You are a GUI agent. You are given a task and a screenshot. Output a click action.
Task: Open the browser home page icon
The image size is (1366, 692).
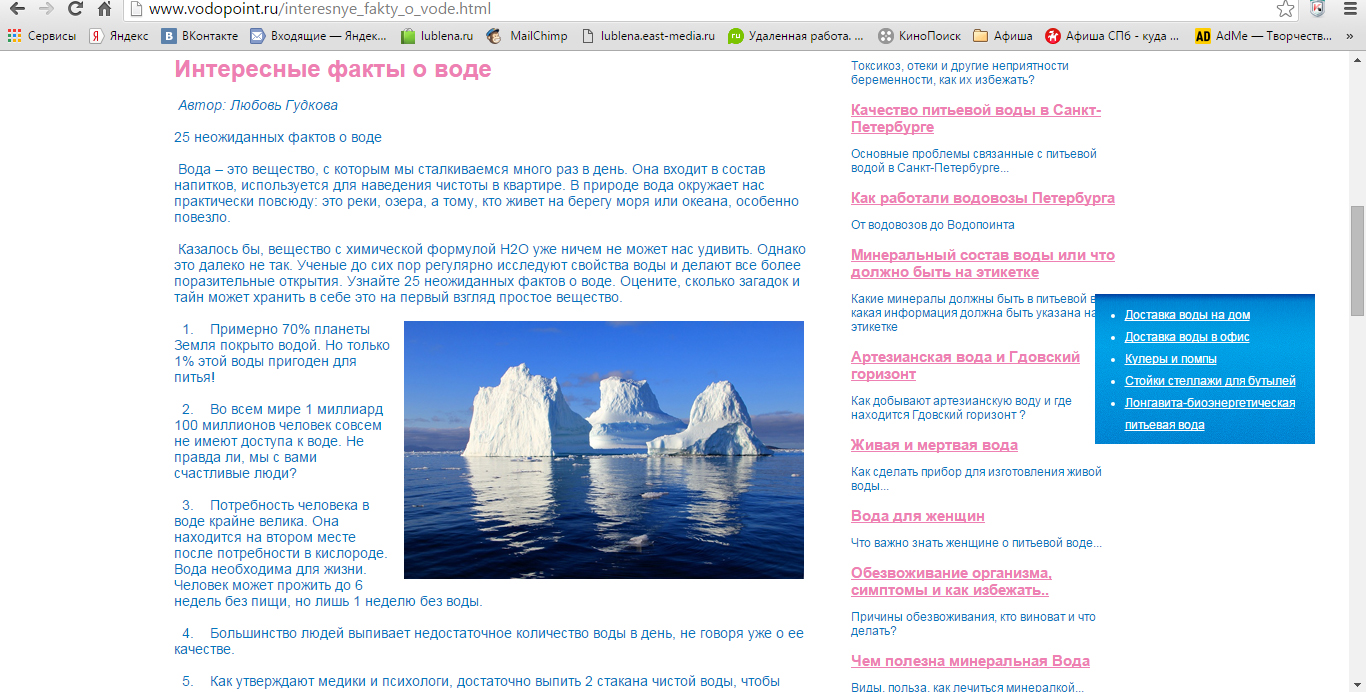coord(104,9)
